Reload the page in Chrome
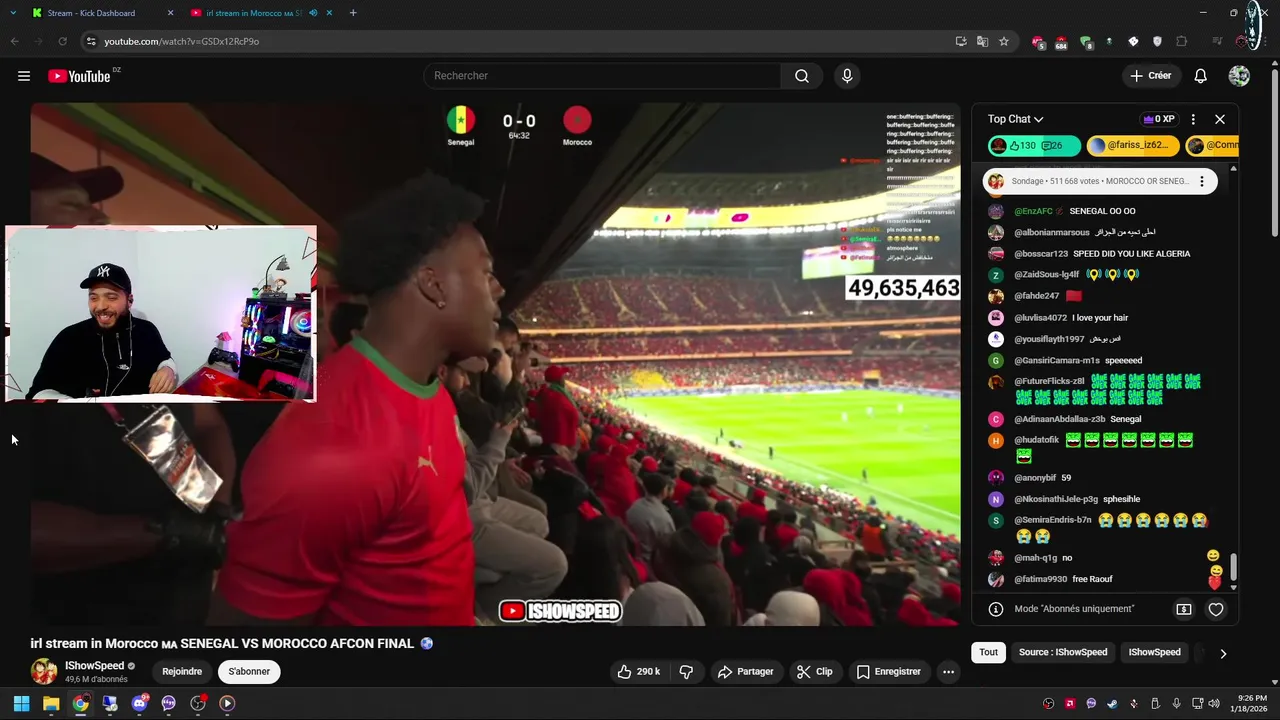Image resolution: width=1280 pixels, height=720 pixels. coord(62,41)
